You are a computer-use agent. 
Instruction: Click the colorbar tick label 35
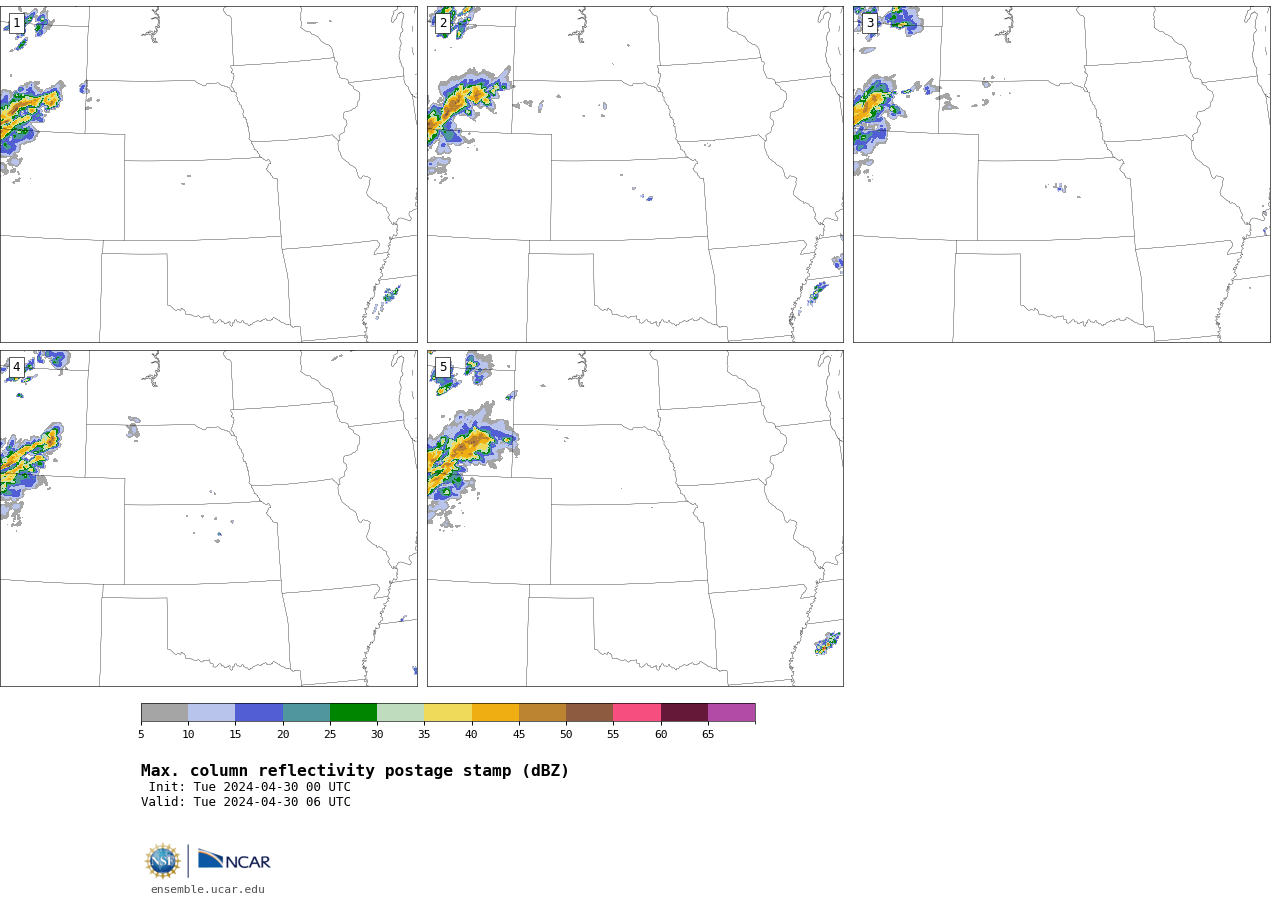click(424, 735)
